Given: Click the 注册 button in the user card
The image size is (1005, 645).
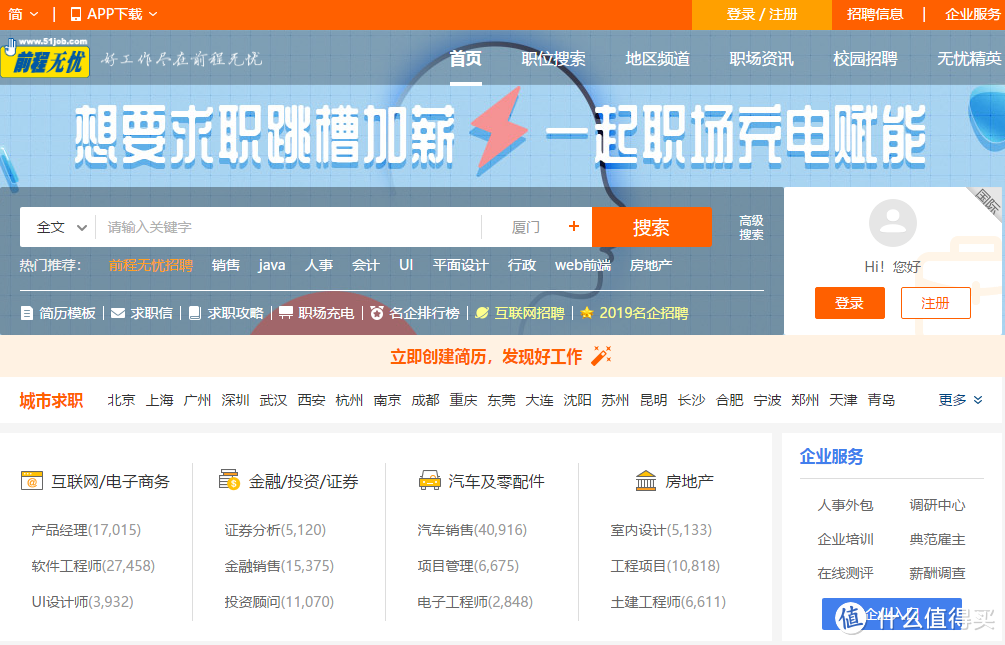Looking at the screenshot, I should pyautogui.click(x=936, y=303).
